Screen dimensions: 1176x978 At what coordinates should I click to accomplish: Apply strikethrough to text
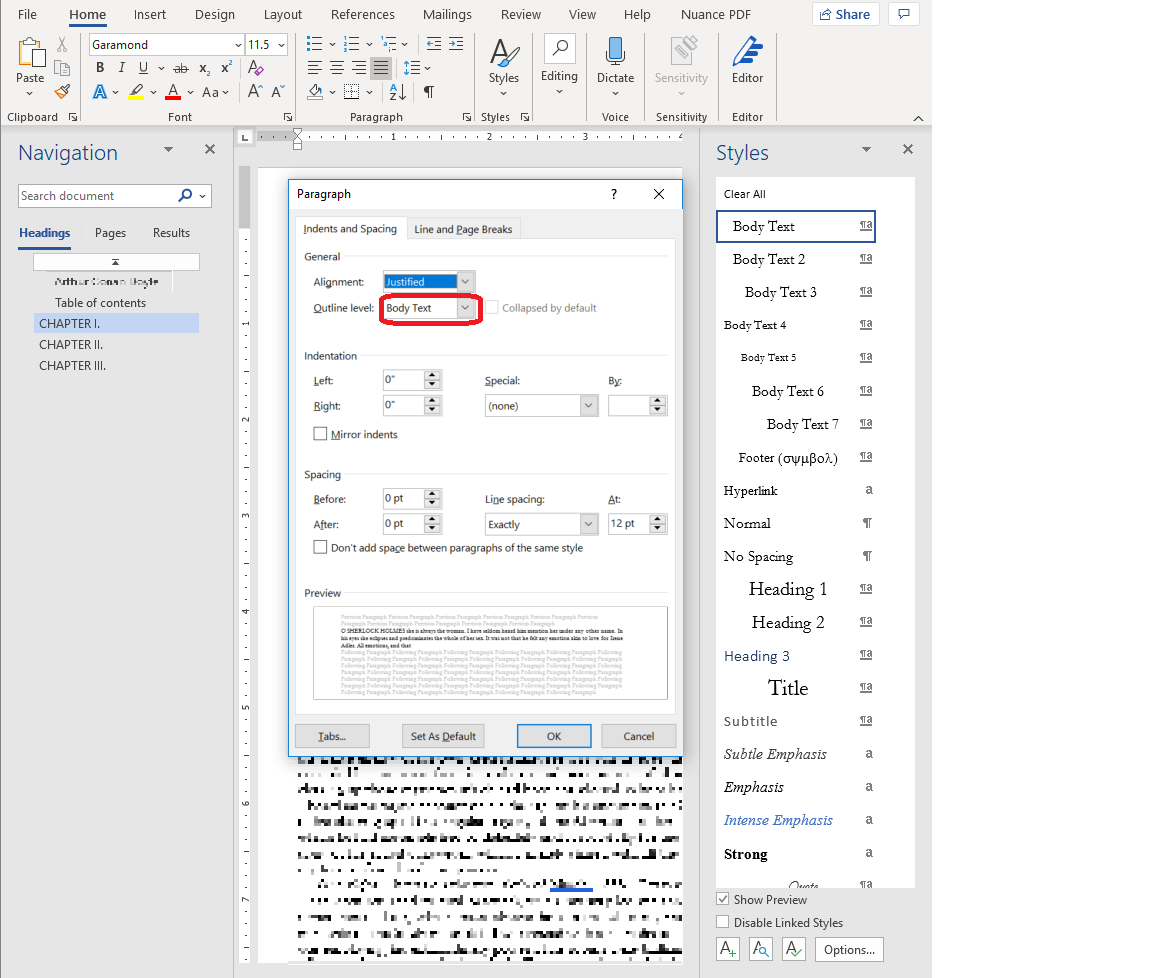coord(180,68)
